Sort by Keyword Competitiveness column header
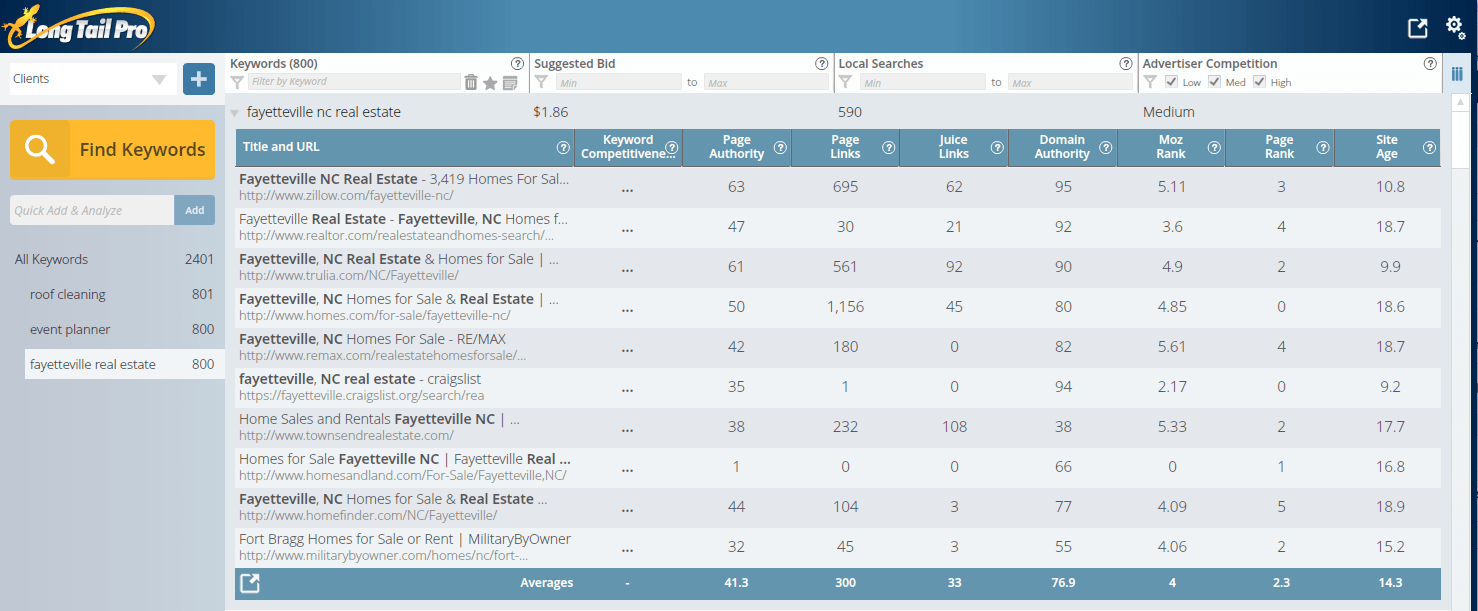 coord(628,147)
